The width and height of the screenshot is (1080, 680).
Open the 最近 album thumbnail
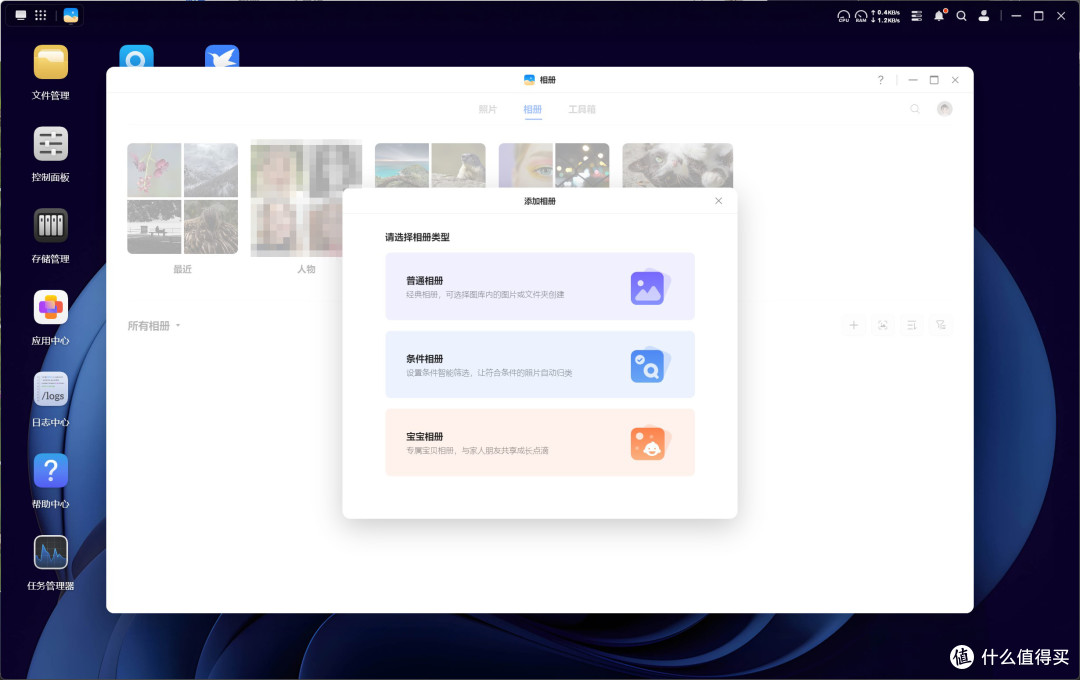(183, 198)
